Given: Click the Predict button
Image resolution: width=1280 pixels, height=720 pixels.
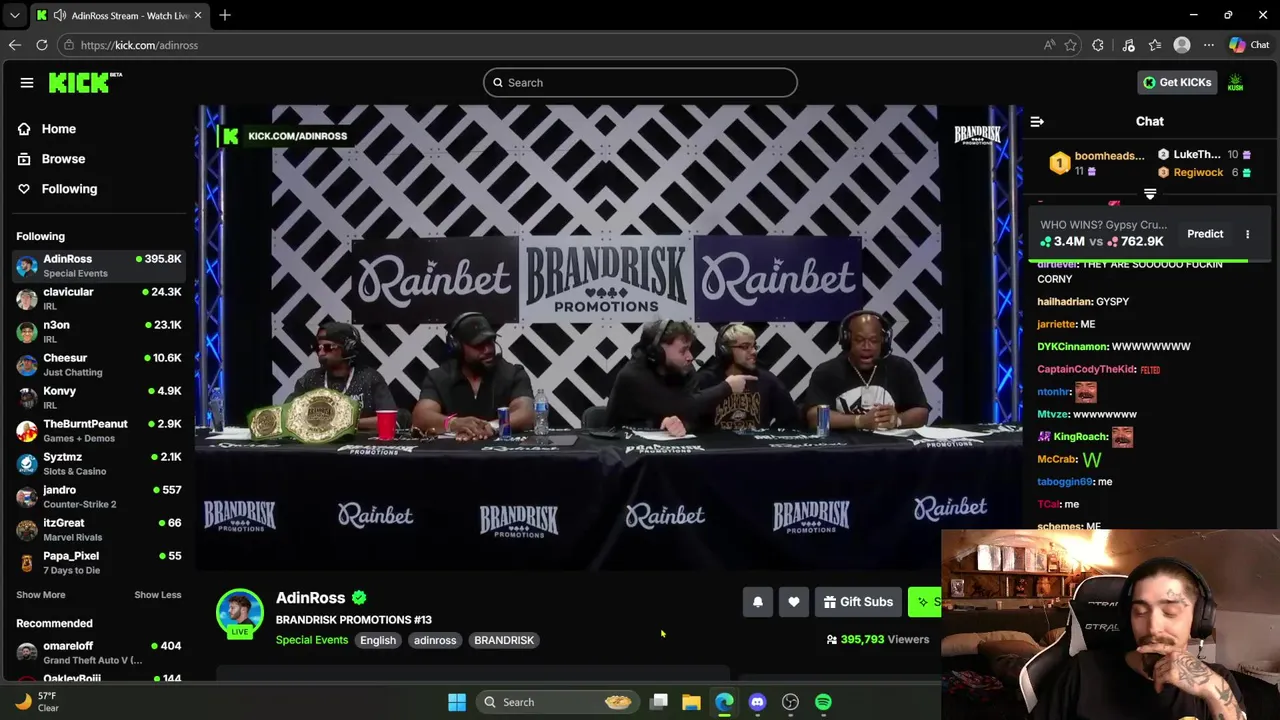Looking at the screenshot, I should pyautogui.click(x=1205, y=234).
